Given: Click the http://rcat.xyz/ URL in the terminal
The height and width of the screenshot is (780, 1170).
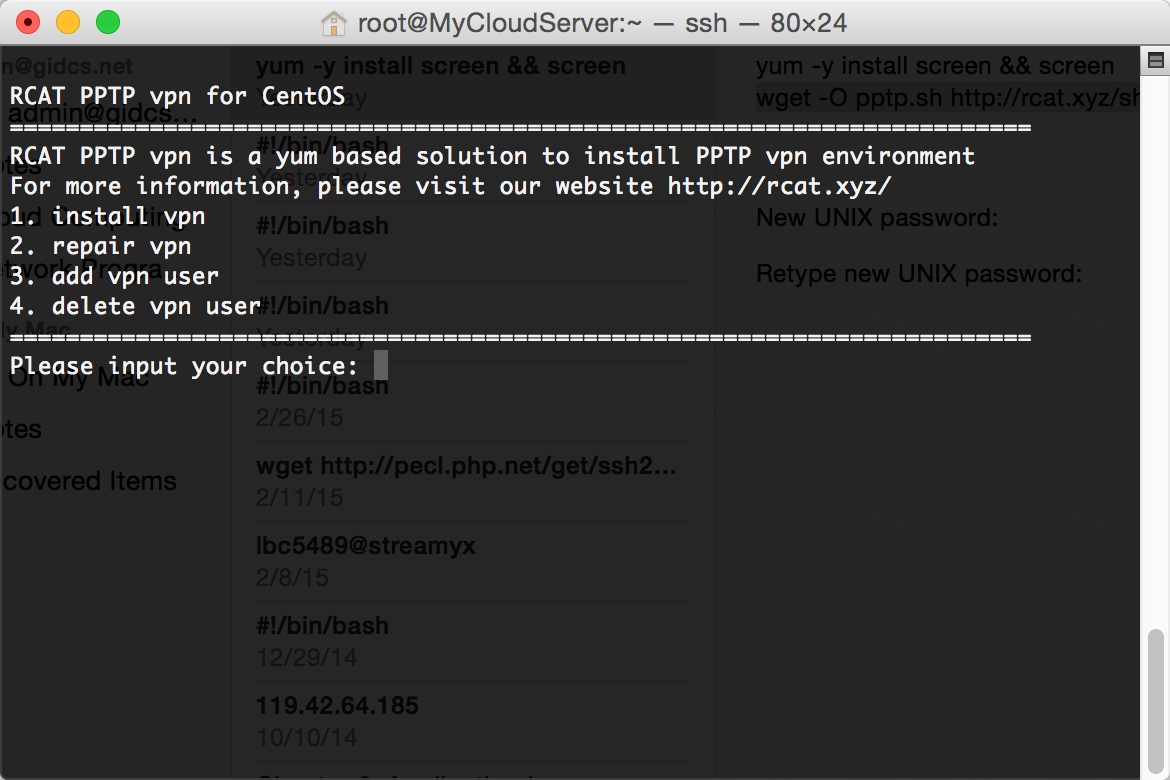Looking at the screenshot, I should tap(779, 186).
